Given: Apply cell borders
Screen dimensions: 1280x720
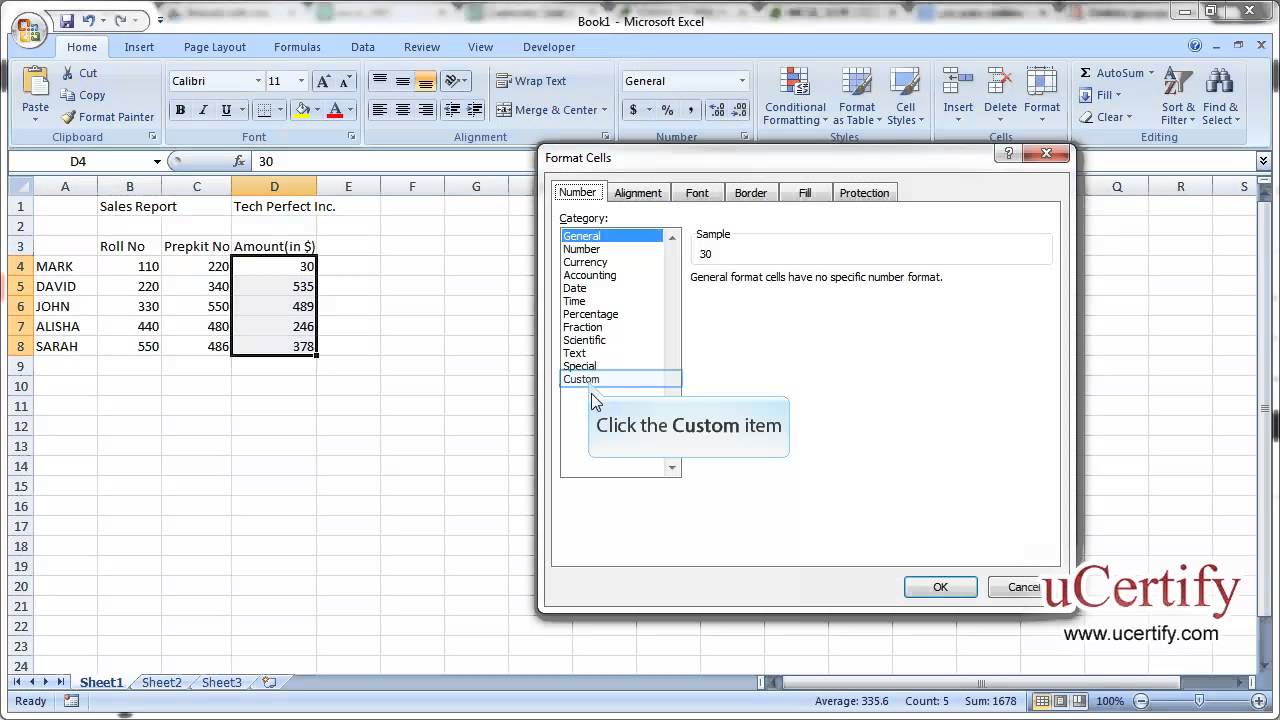Looking at the screenshot, I should click(x=263, y=110).
